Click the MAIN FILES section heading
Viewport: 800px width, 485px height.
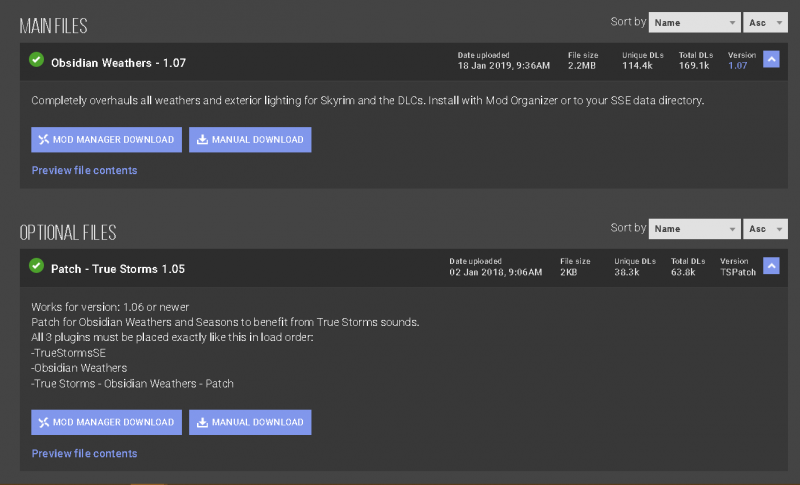pyautogui.click(x=54, y=26)
